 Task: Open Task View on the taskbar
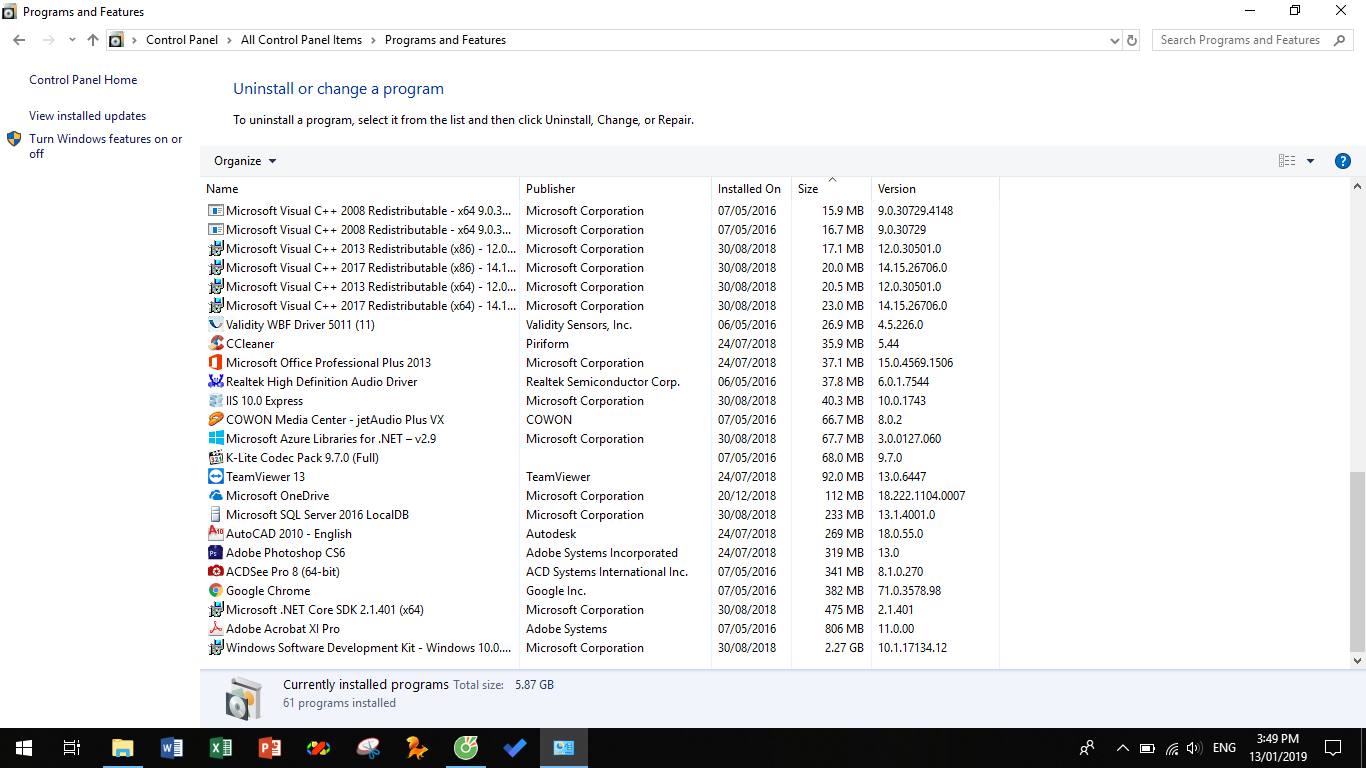coord(72,748)
